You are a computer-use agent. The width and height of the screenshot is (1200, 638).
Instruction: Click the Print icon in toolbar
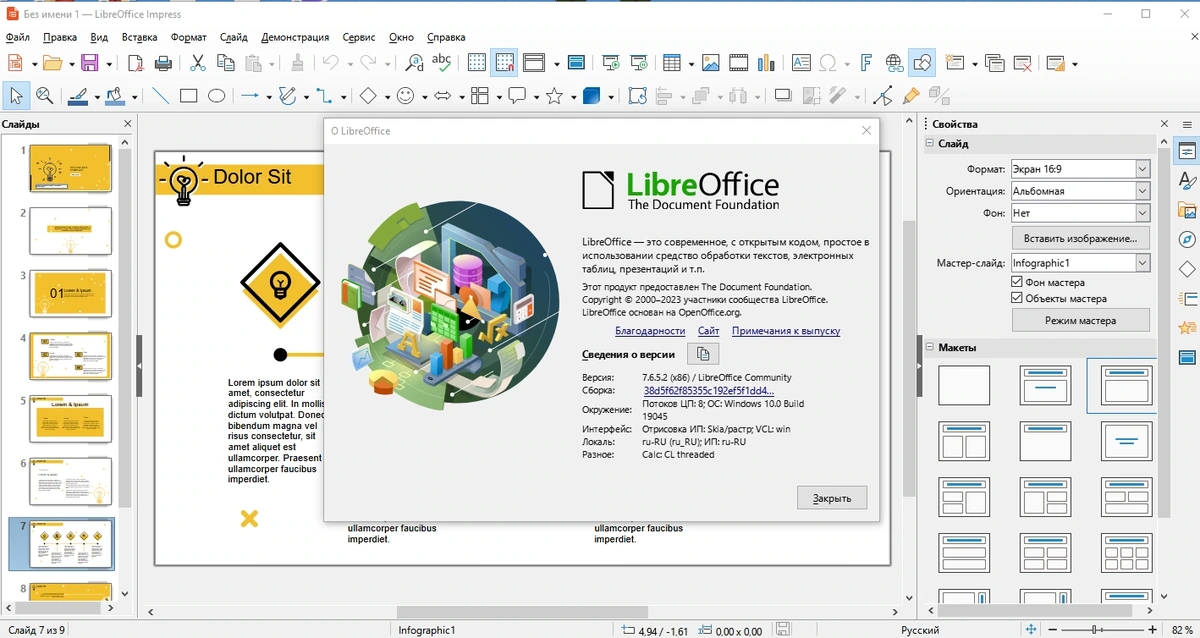(164, 63)
